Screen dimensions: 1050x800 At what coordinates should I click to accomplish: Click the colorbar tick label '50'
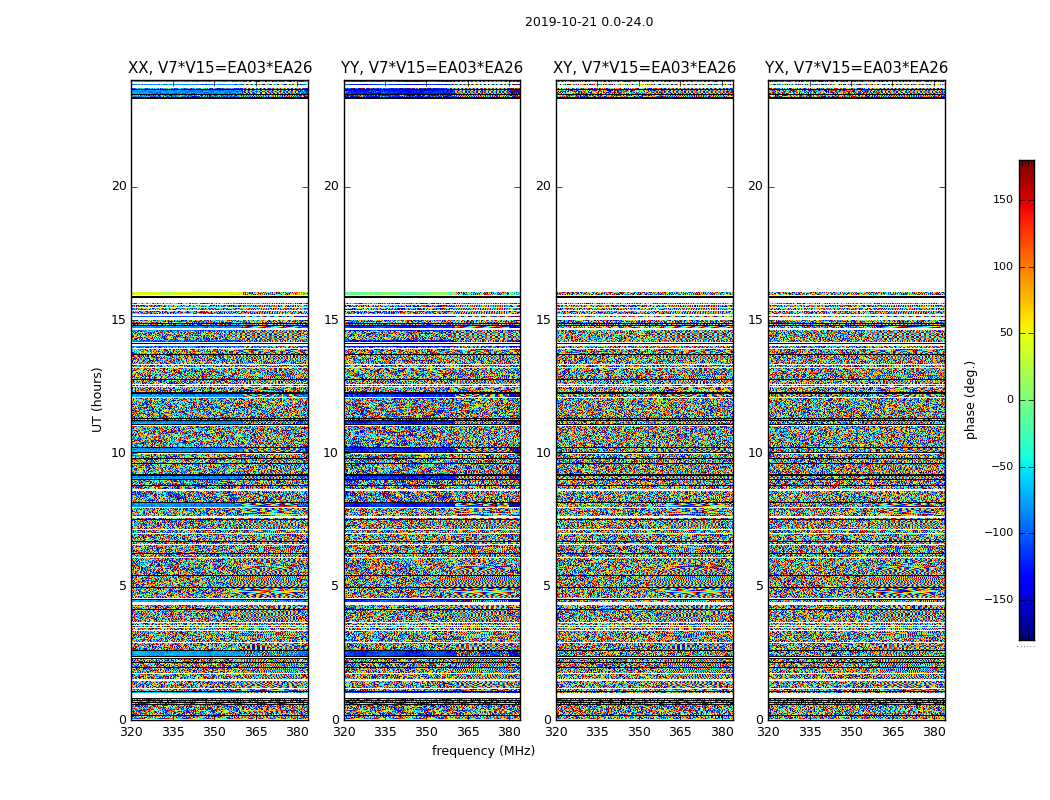click(x=1006, y=333)
